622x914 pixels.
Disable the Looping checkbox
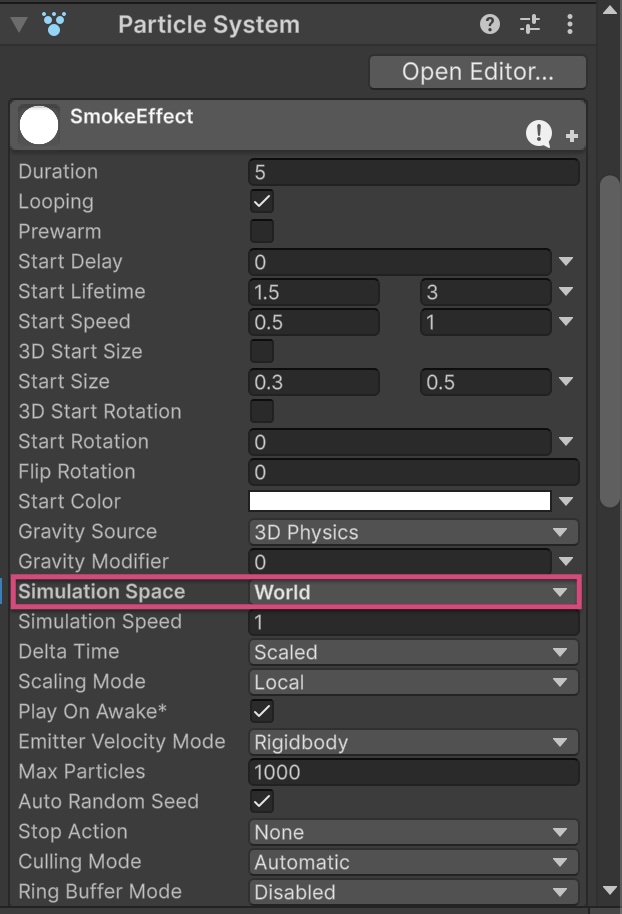tap(261, 201)
